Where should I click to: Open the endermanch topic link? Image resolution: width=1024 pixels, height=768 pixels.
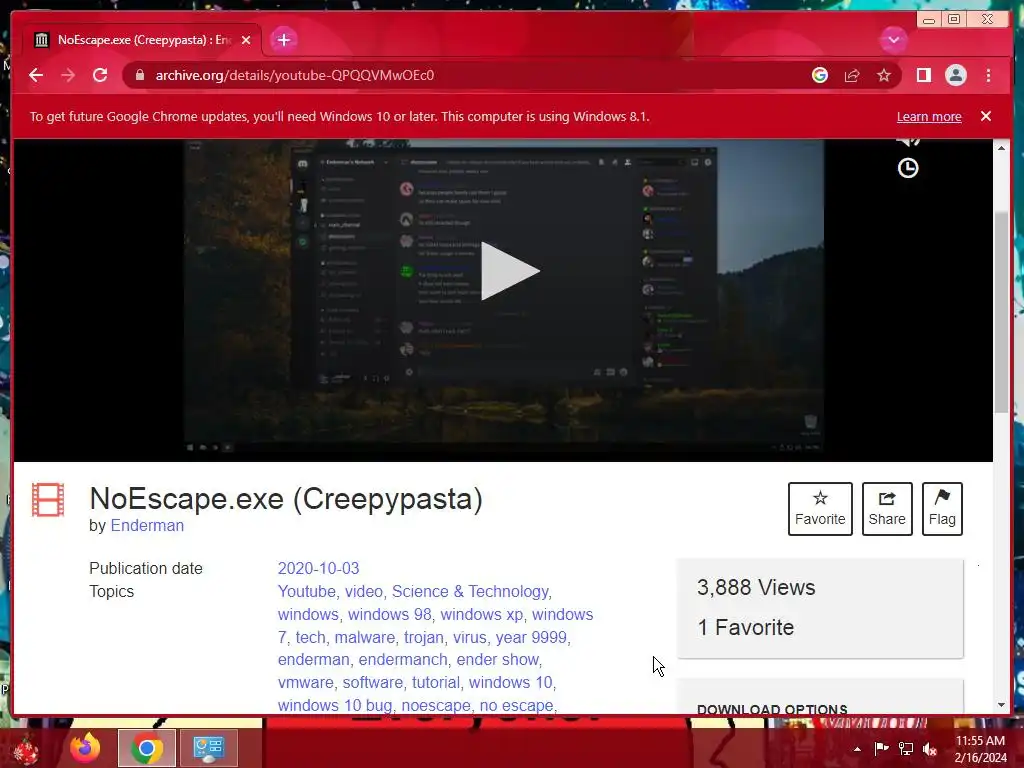point(403,660)
